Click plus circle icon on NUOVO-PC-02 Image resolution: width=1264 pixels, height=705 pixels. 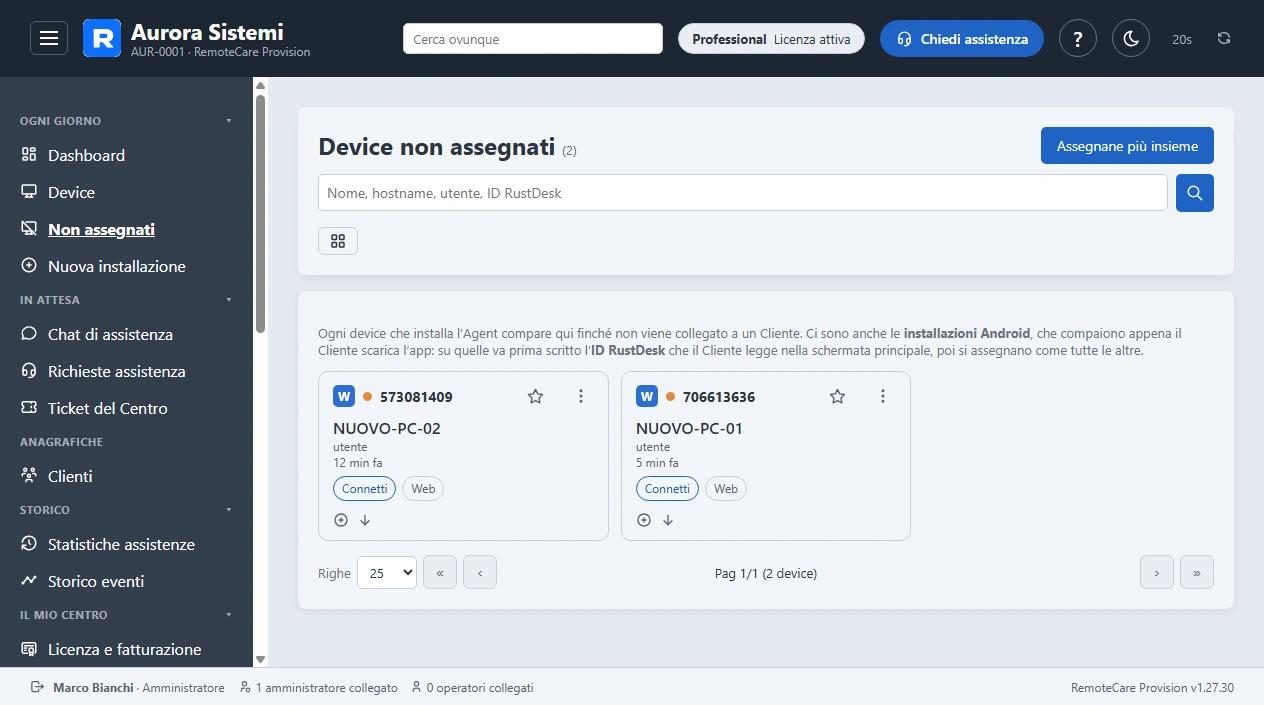(x=341, y=520)
